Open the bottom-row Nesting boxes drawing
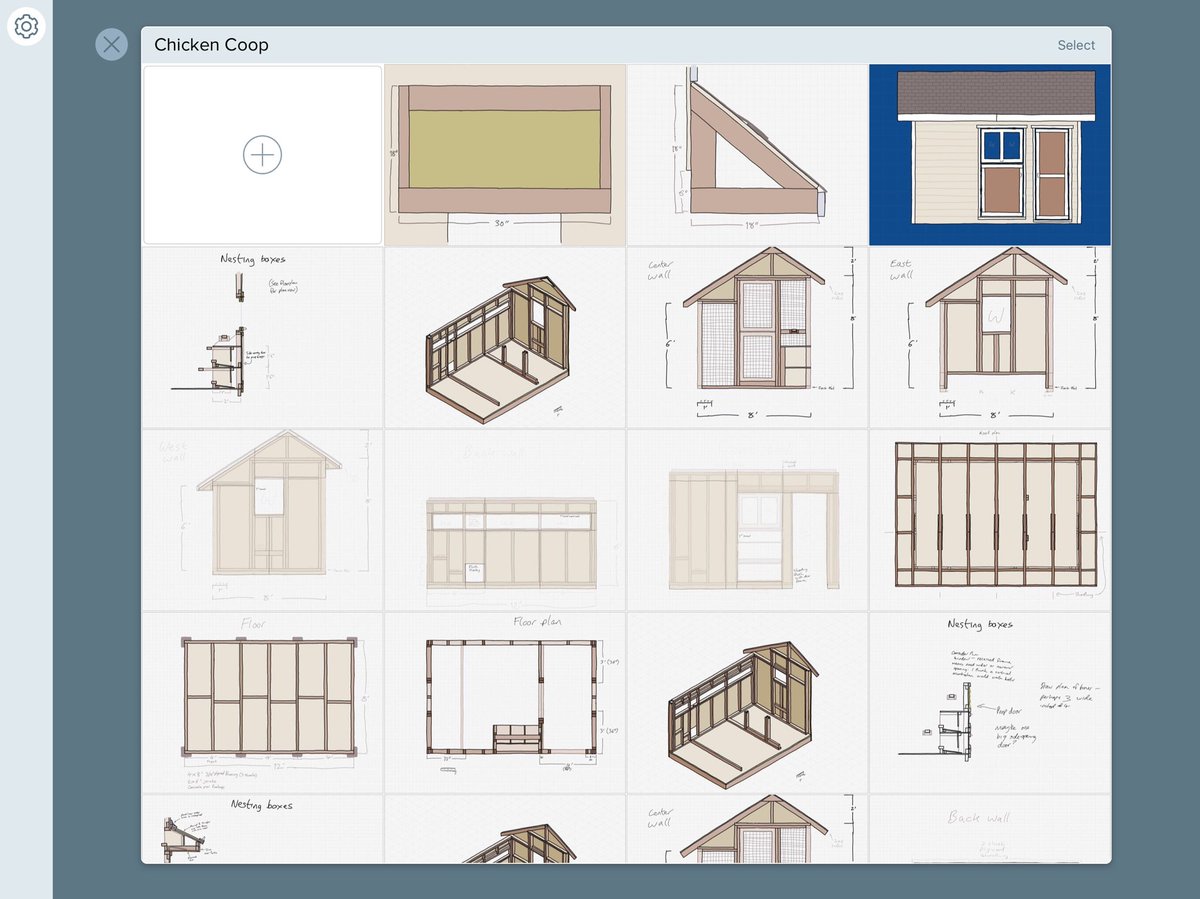The width and height of the screenshot is (1200, 899). tap(262, 829)
